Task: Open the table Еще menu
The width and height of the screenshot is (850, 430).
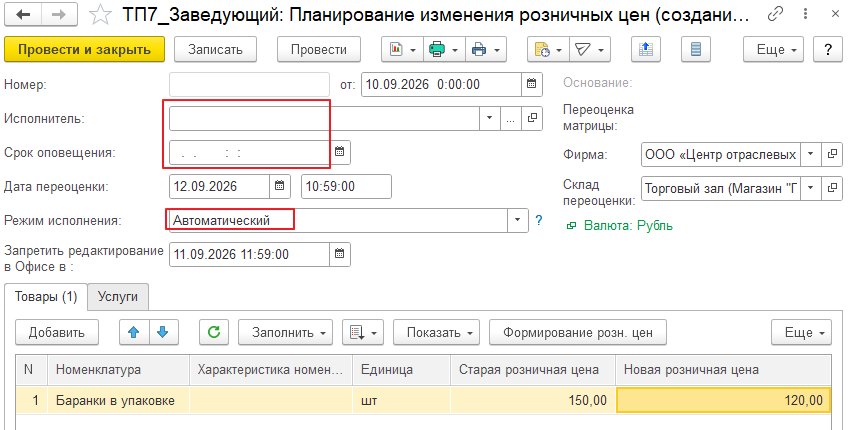Action: click(801, 332)
